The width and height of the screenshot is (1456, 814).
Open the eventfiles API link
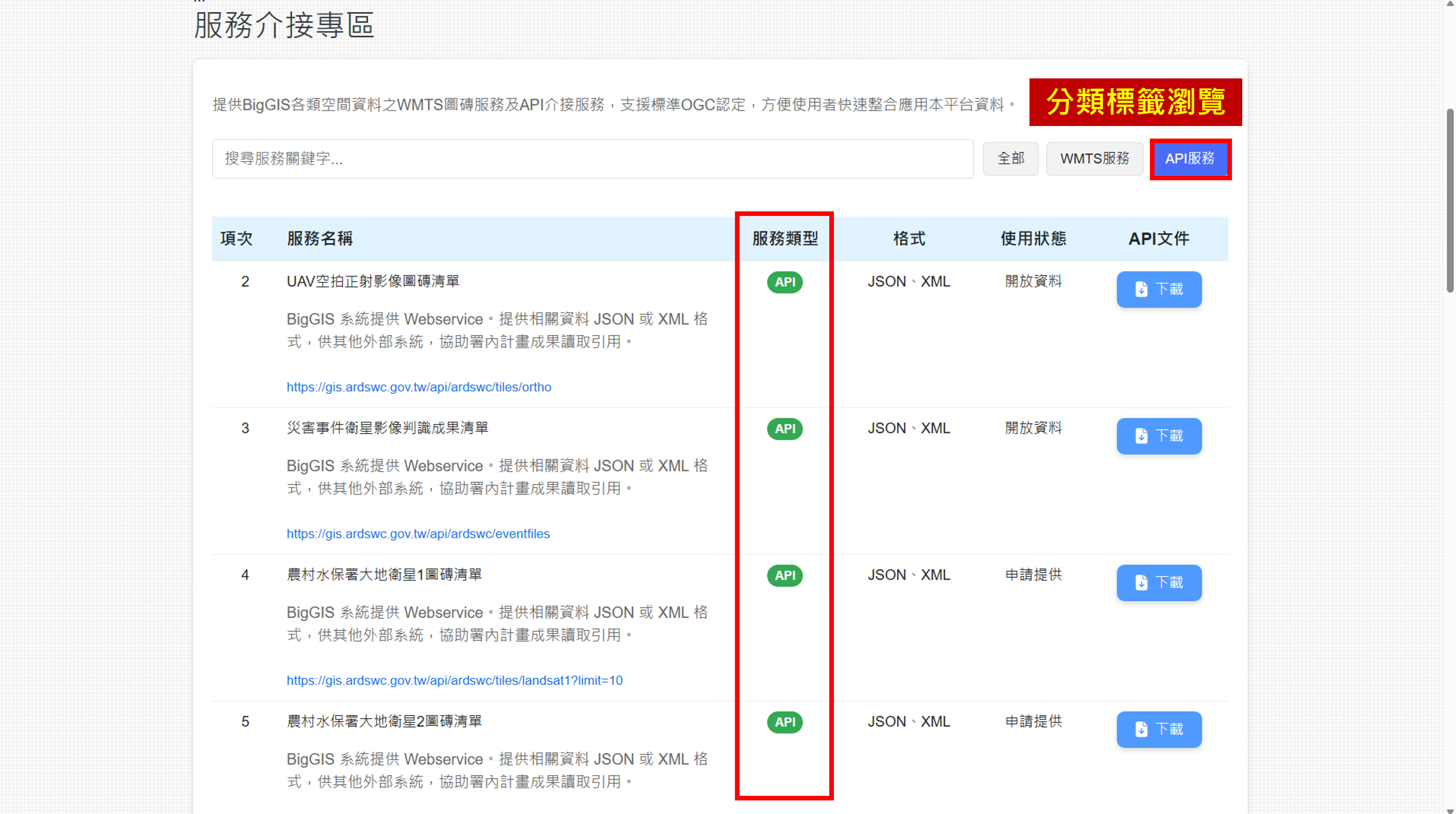point(418,534)
